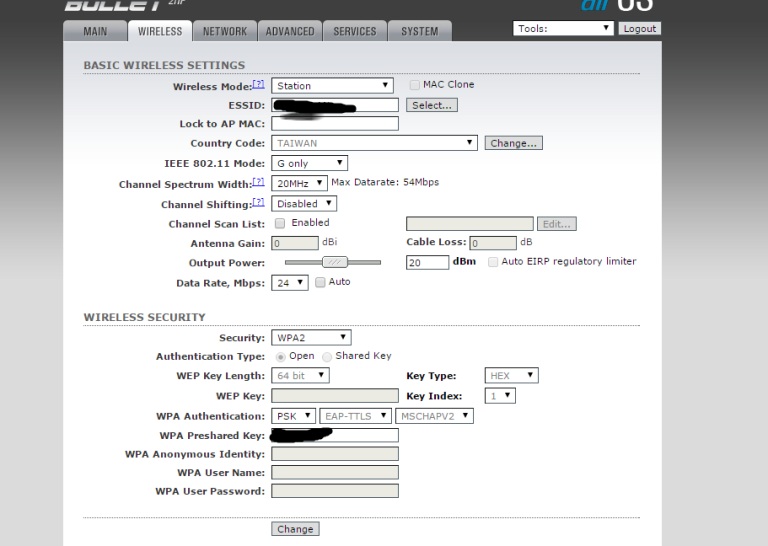
Task: Toggle the Data Rate Auto checkbox
Action: pos(320,282)
